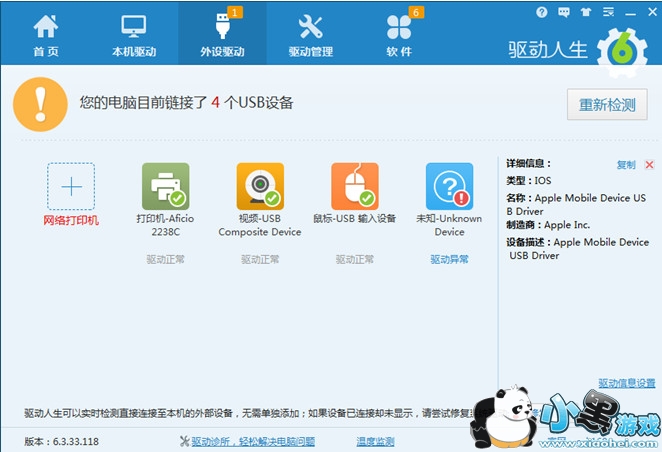Select the Aficio 2238C printer icon
This screenshot has width=662, height=452.
click(166, 186)
